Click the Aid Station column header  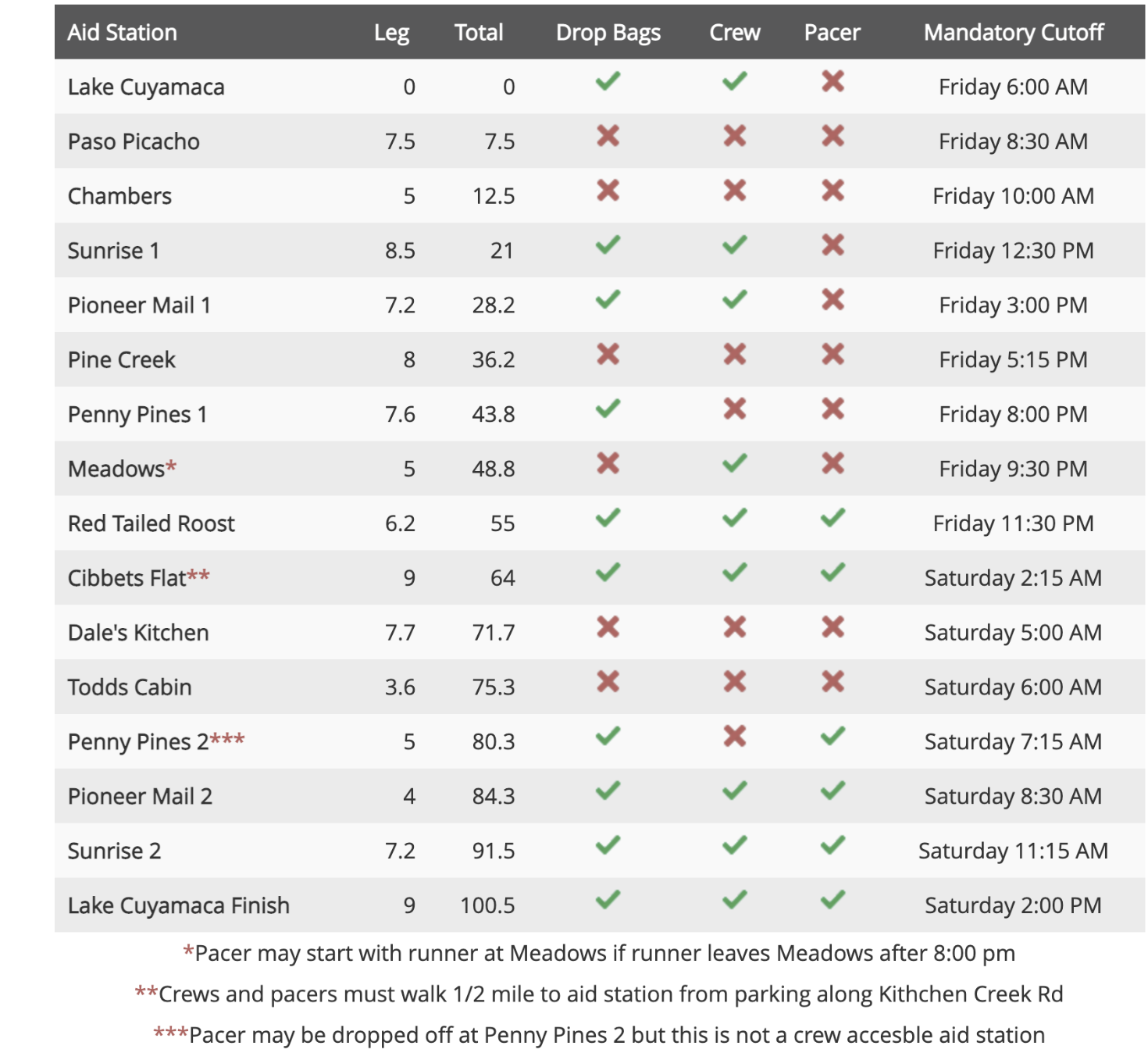coord(122,32)
